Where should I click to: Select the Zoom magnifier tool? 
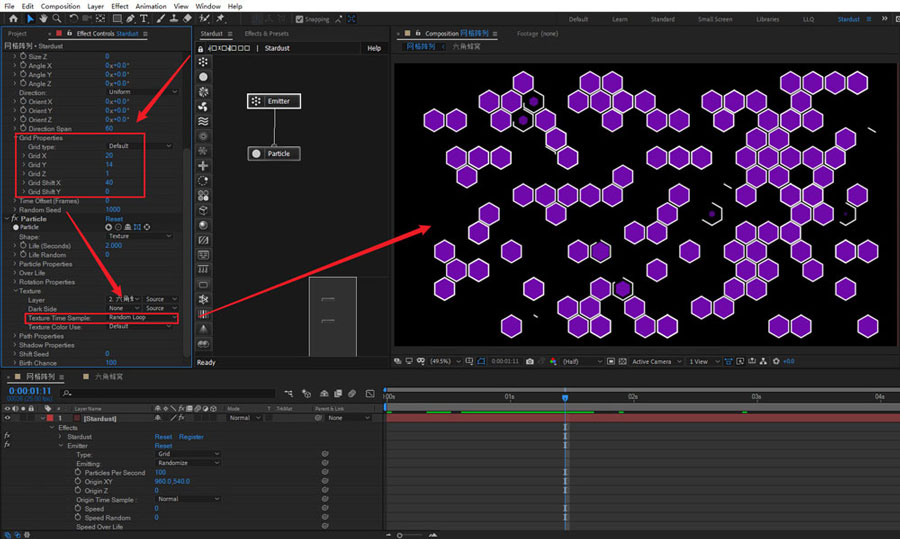pyautogui.click(x=57, y=18)
